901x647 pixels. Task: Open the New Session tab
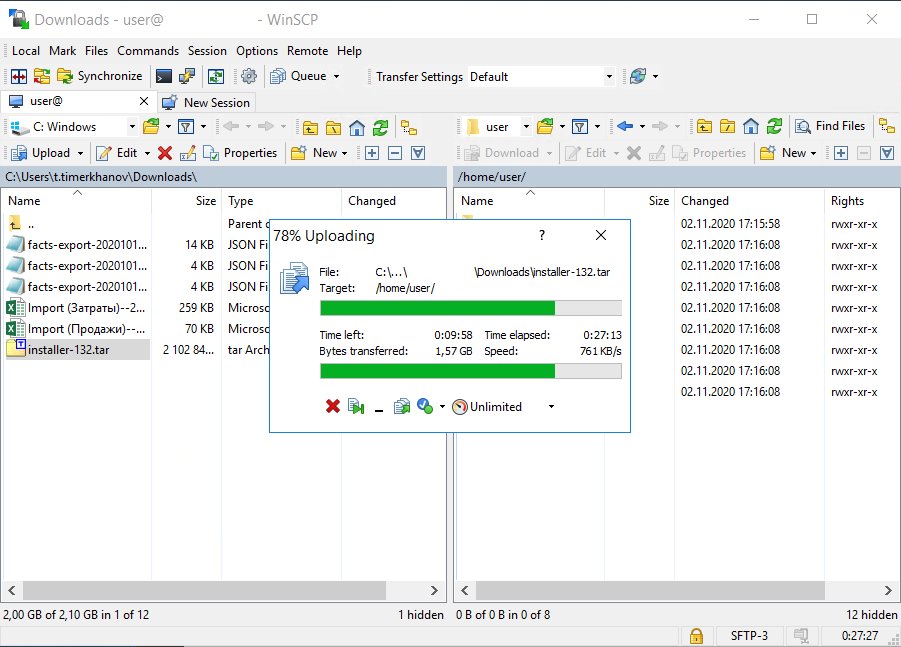click(206, 102)
